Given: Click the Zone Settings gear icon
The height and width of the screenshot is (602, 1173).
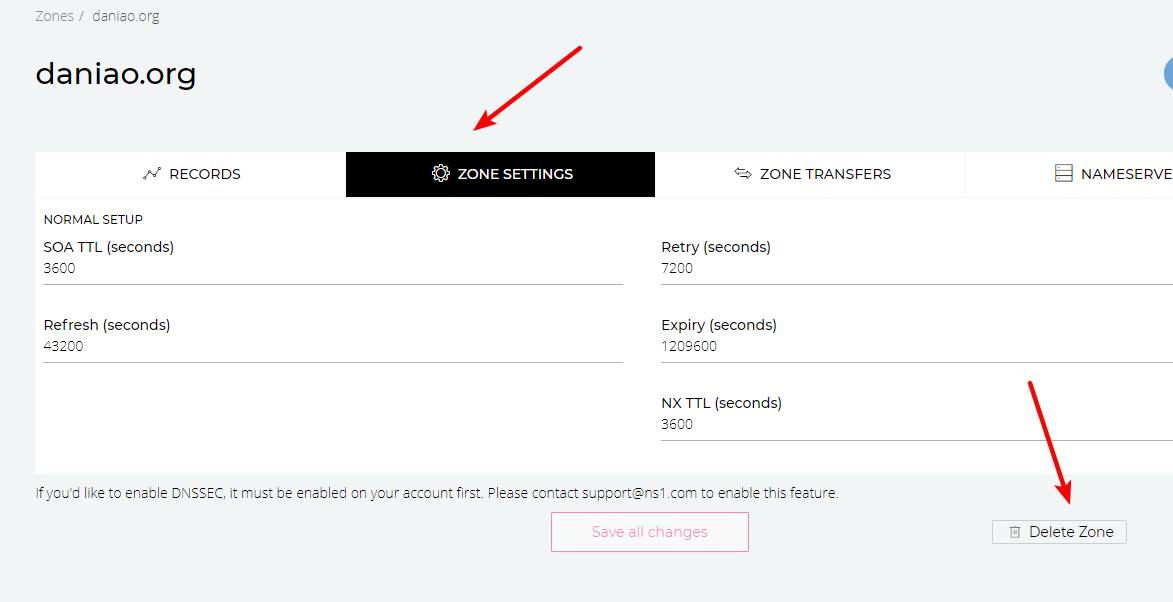Looking at the screenshot, I should point(441,173).
